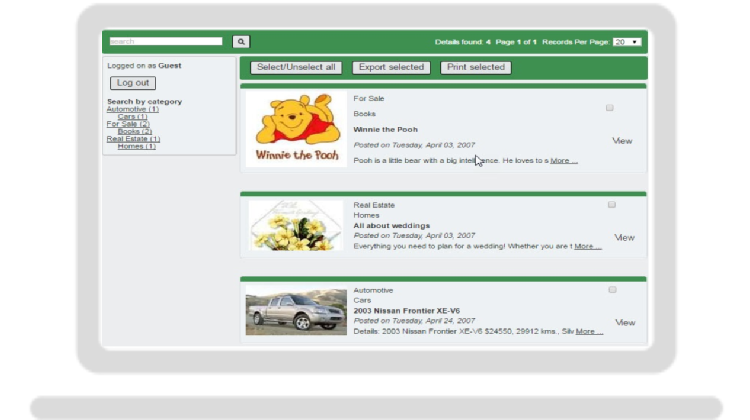The width and height of the screenshot is (750, 420).
Task: Click the Nissan pickup truck thumbnail
Action: tap(296, 310)
